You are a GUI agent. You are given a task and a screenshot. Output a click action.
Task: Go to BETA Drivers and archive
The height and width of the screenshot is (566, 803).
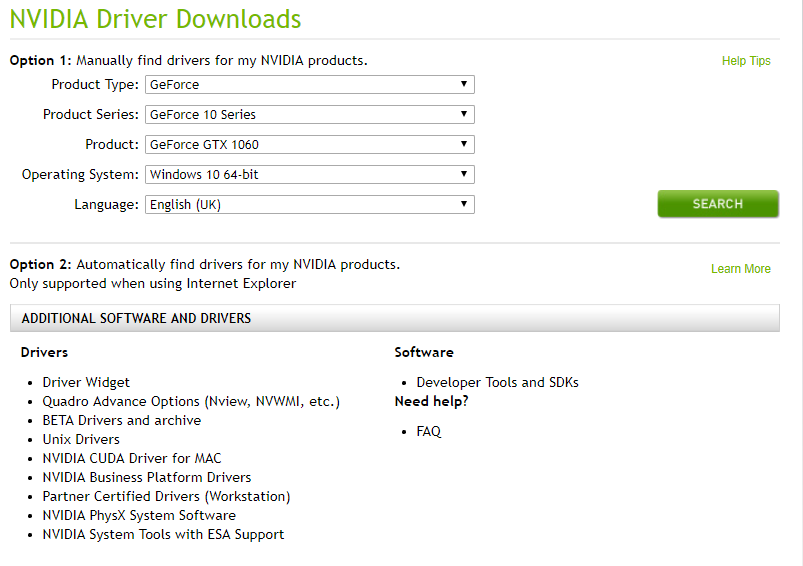(122, 421)
